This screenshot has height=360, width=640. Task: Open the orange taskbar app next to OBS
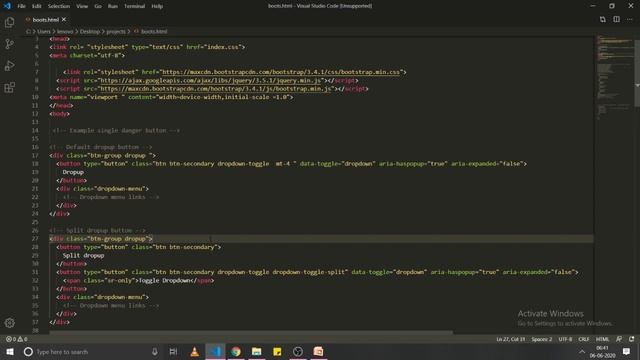tap(318, 351)
